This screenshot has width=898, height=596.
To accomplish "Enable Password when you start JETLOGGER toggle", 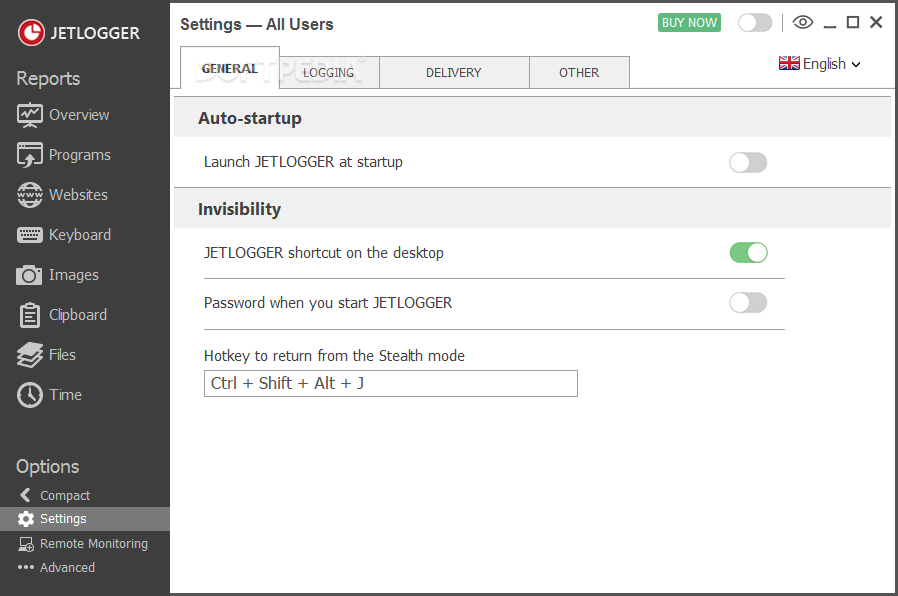I will coord(748,302).
